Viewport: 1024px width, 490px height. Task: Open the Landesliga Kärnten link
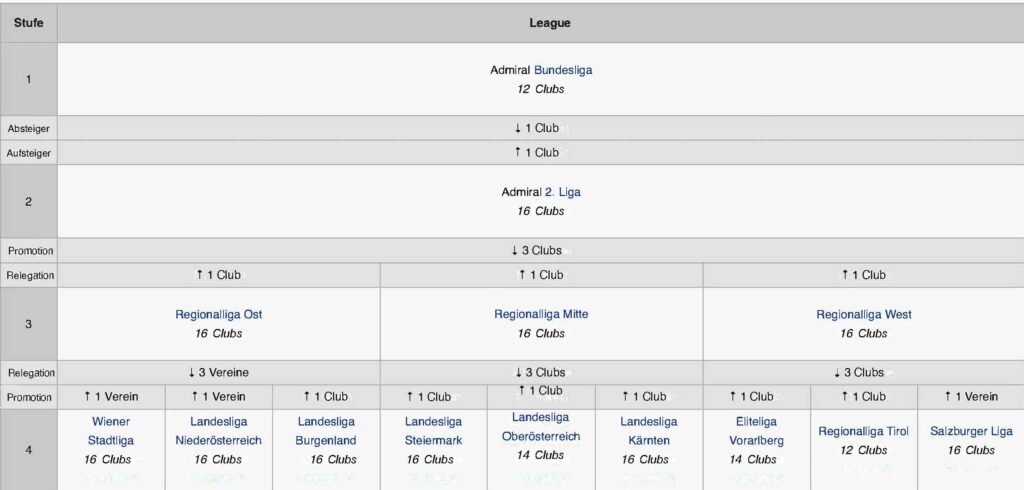click(648, 431)
